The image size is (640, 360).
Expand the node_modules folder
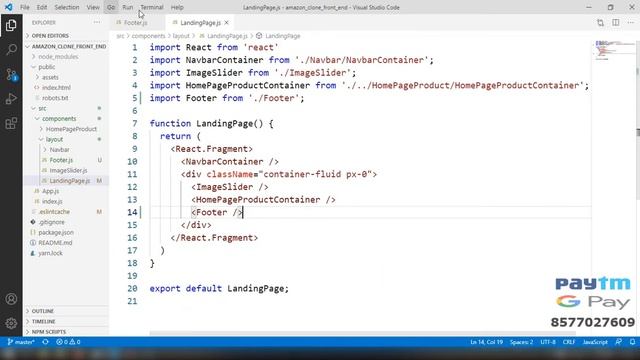pyautogui.click(x=58, y=56)
